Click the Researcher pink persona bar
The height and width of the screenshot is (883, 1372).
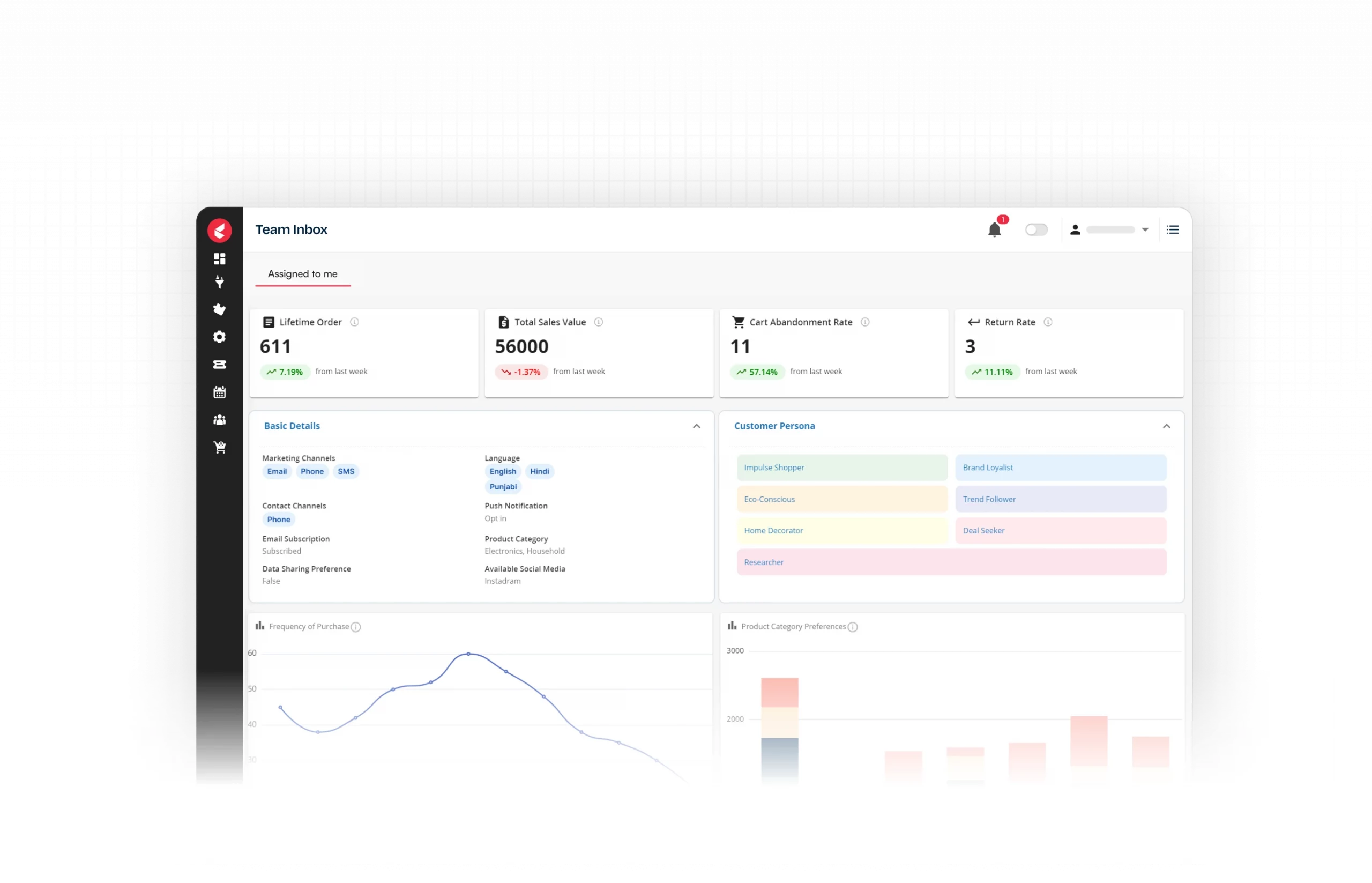coord(951,562)
